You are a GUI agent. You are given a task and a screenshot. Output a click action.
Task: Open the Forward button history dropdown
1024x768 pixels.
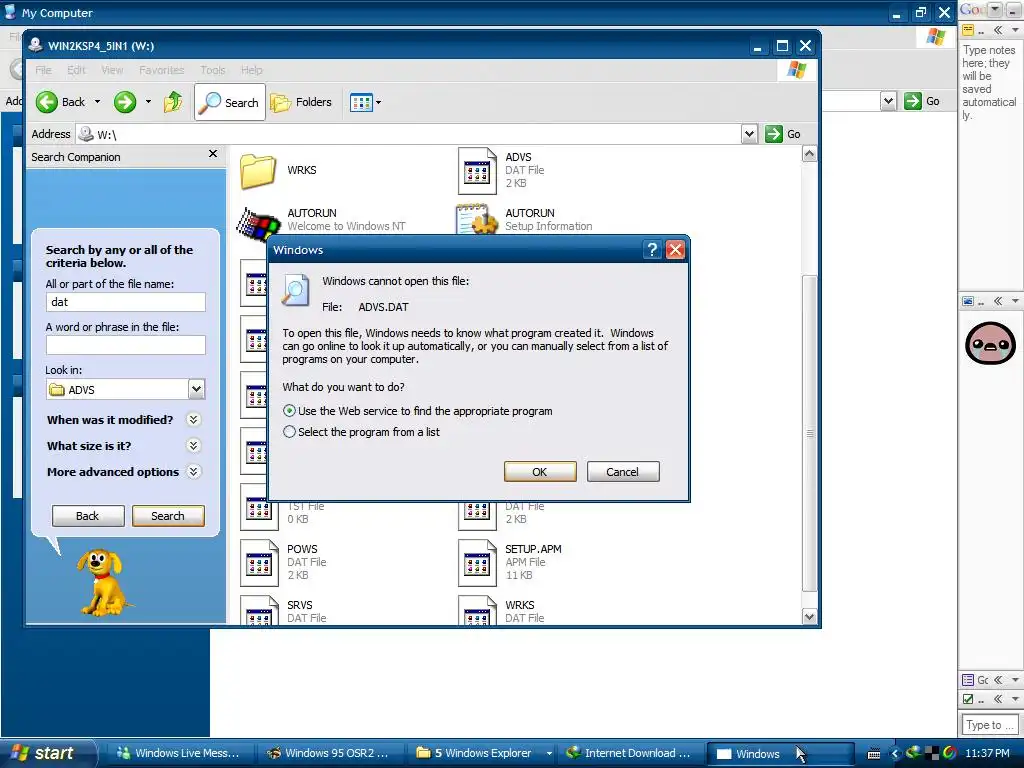click(x=148, y=102)
